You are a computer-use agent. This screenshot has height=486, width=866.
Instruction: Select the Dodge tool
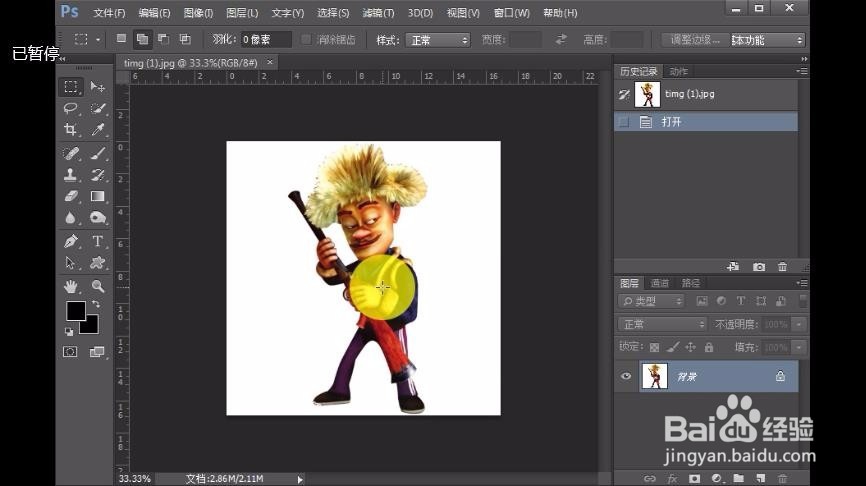[x=98, y=218]
